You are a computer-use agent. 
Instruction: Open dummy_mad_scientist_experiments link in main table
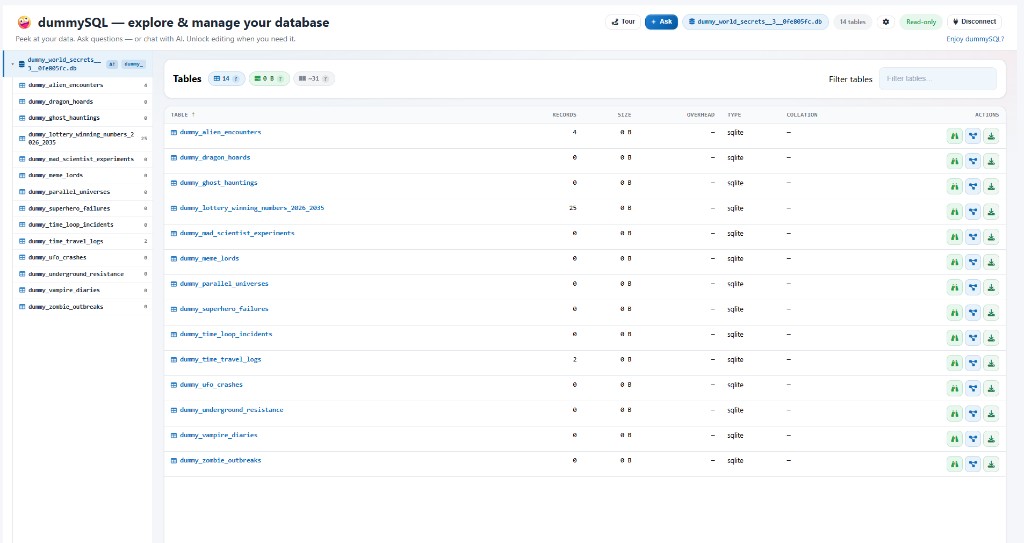click(237, 233)
